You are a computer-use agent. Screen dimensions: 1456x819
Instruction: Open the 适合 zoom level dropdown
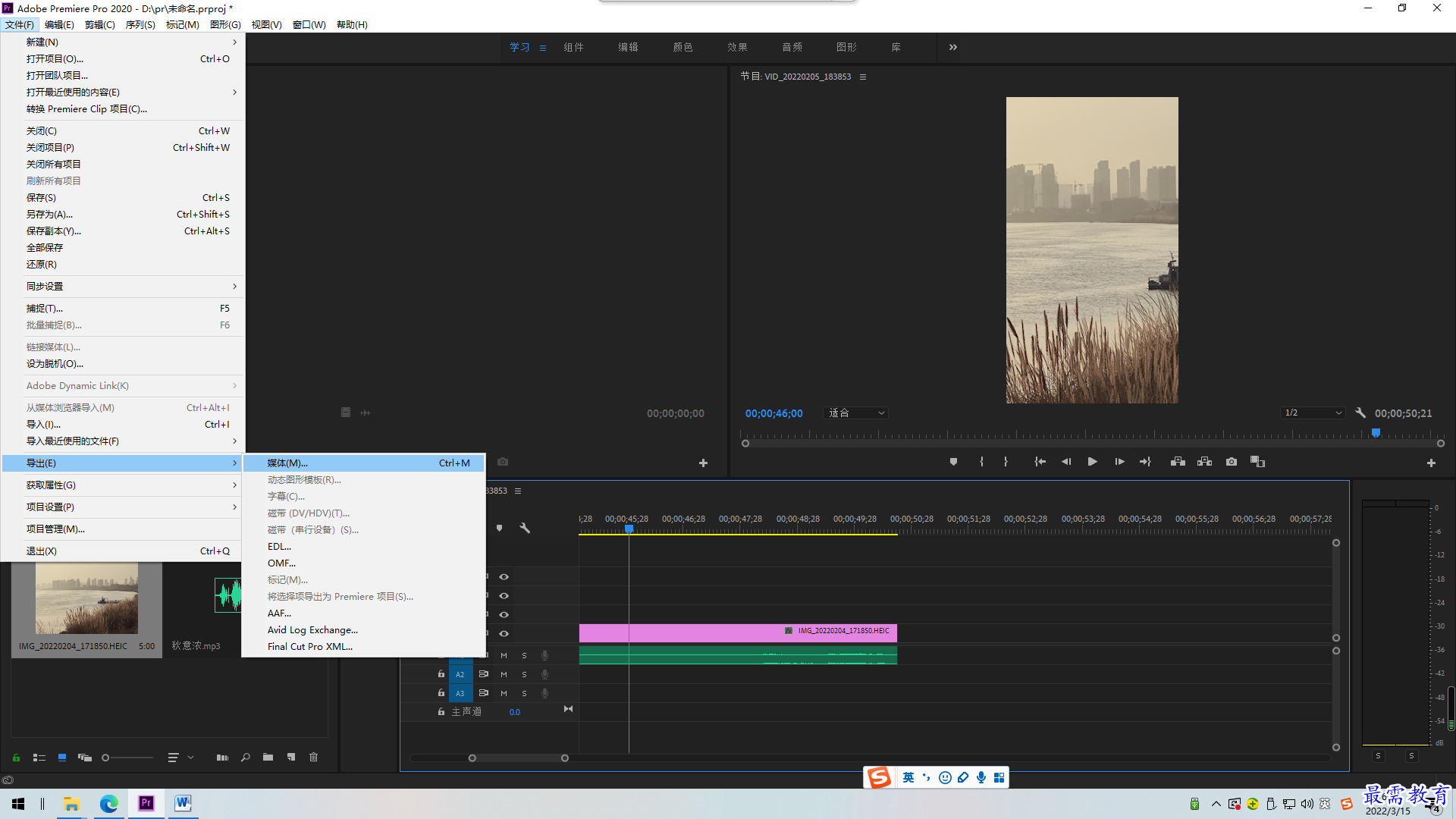click(x=855, y=413)
